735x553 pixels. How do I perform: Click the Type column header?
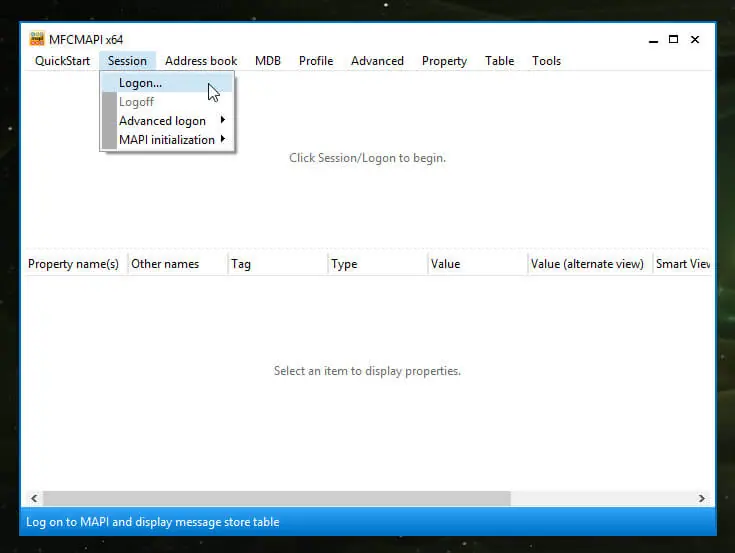(378, 264)
